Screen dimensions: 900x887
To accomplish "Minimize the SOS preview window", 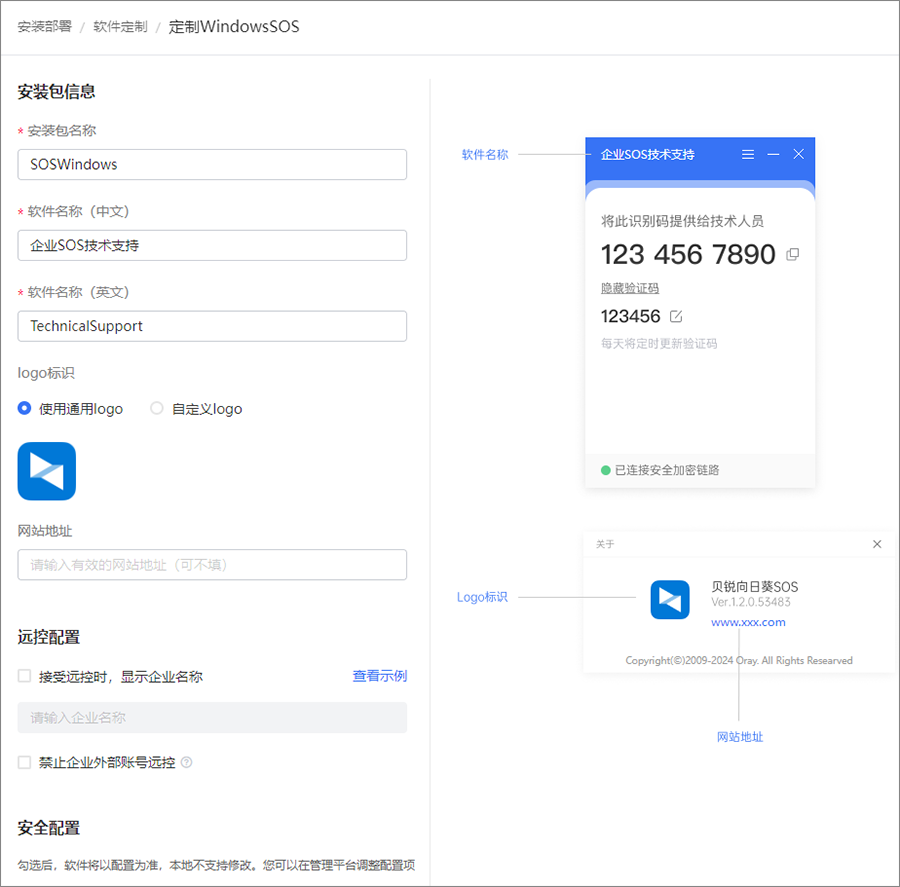I will 773,155.
